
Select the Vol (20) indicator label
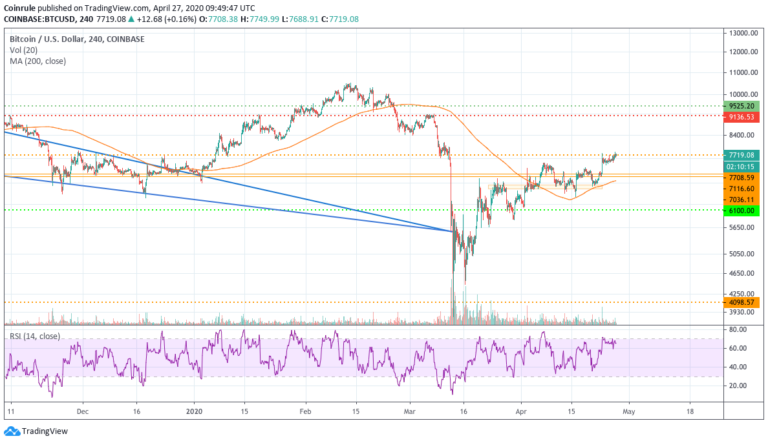24,50
